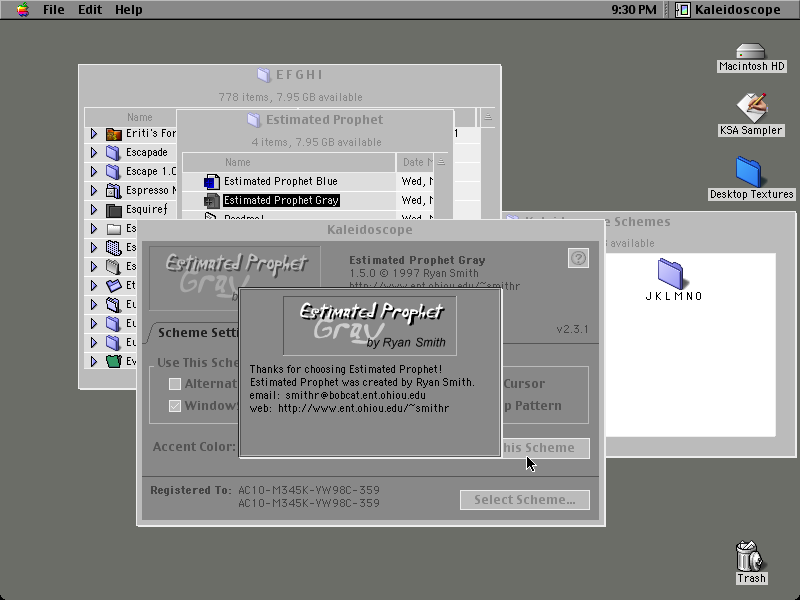Switch to the Scheme Settings tab

click(x=196, y=333)
